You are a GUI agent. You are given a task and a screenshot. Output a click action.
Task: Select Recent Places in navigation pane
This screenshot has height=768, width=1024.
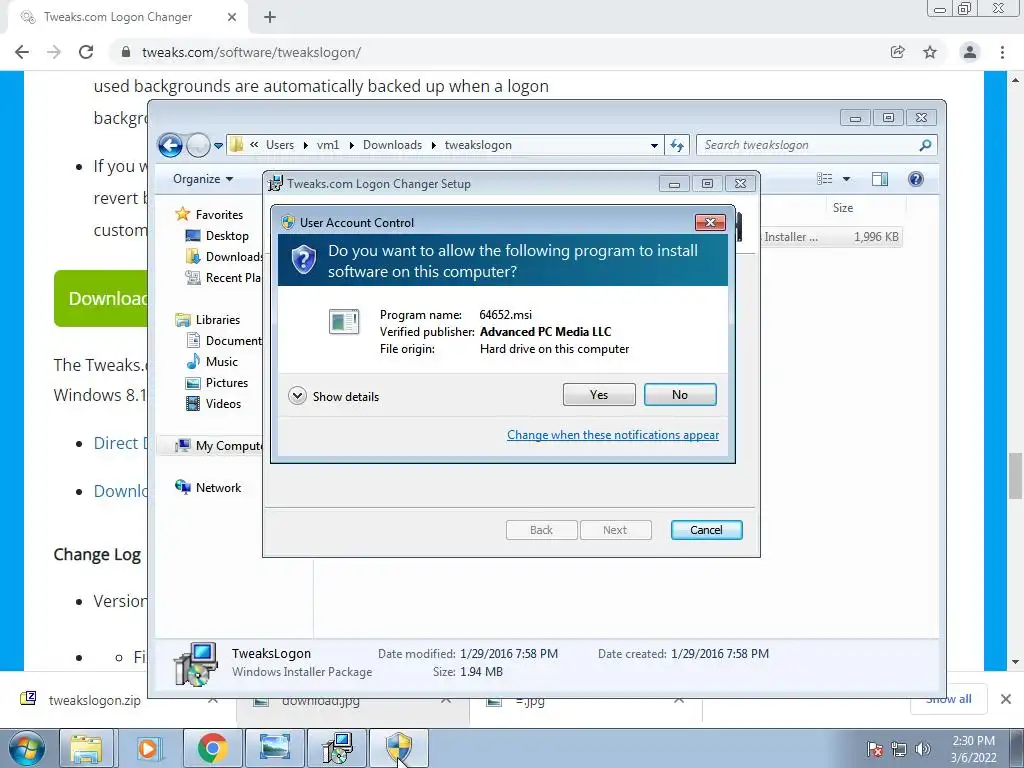tap(224, 278)
